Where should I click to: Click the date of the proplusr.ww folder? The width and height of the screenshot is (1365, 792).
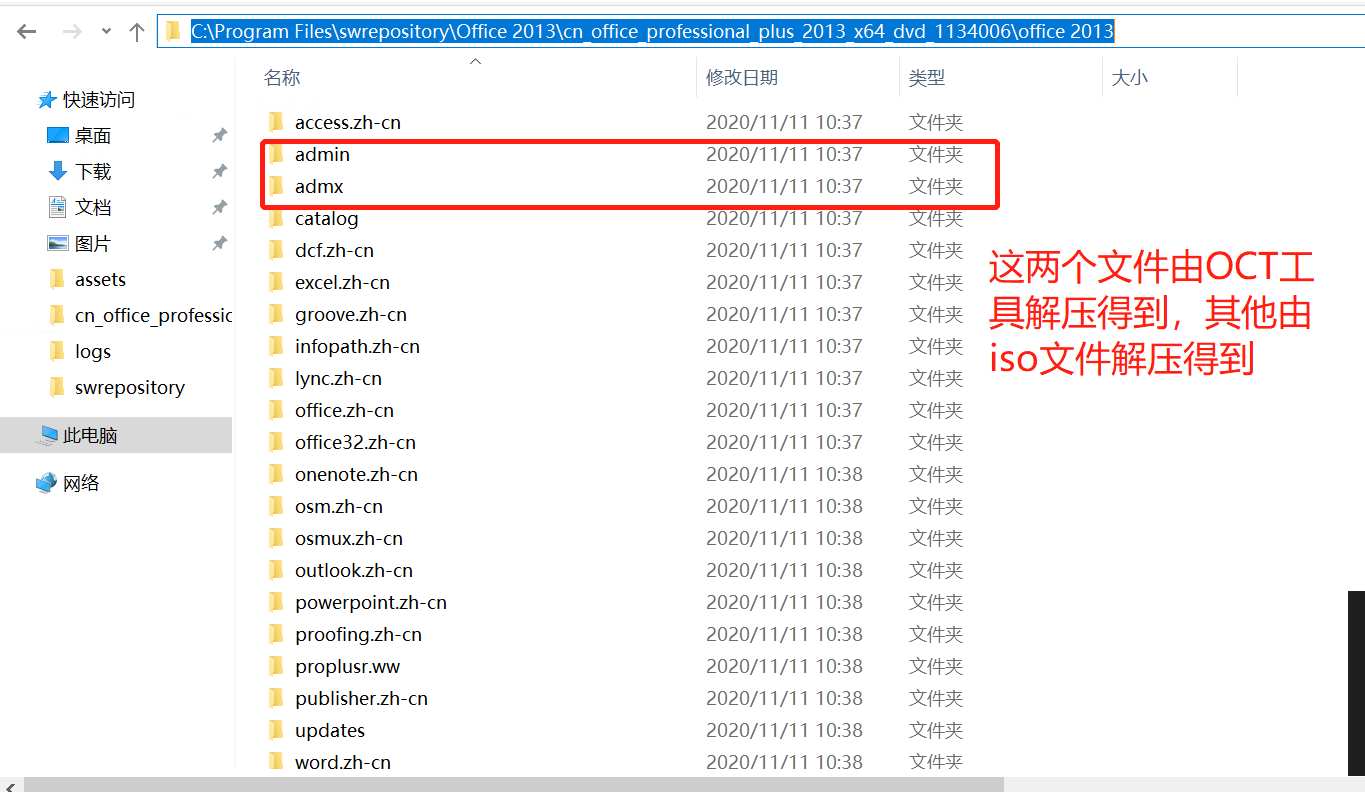point(784,666)
